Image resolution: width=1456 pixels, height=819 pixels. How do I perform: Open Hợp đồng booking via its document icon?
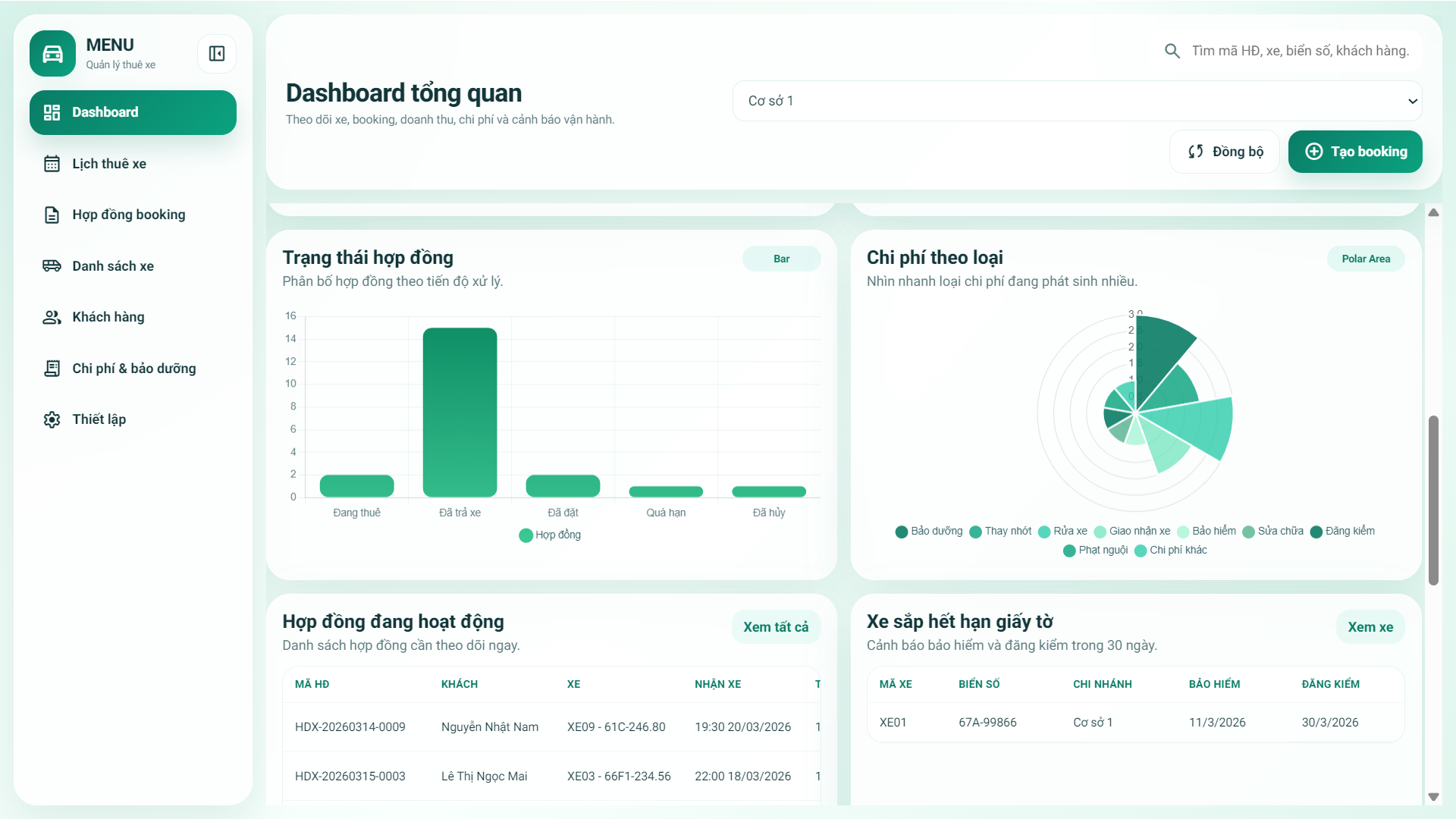tap(52, 215)
